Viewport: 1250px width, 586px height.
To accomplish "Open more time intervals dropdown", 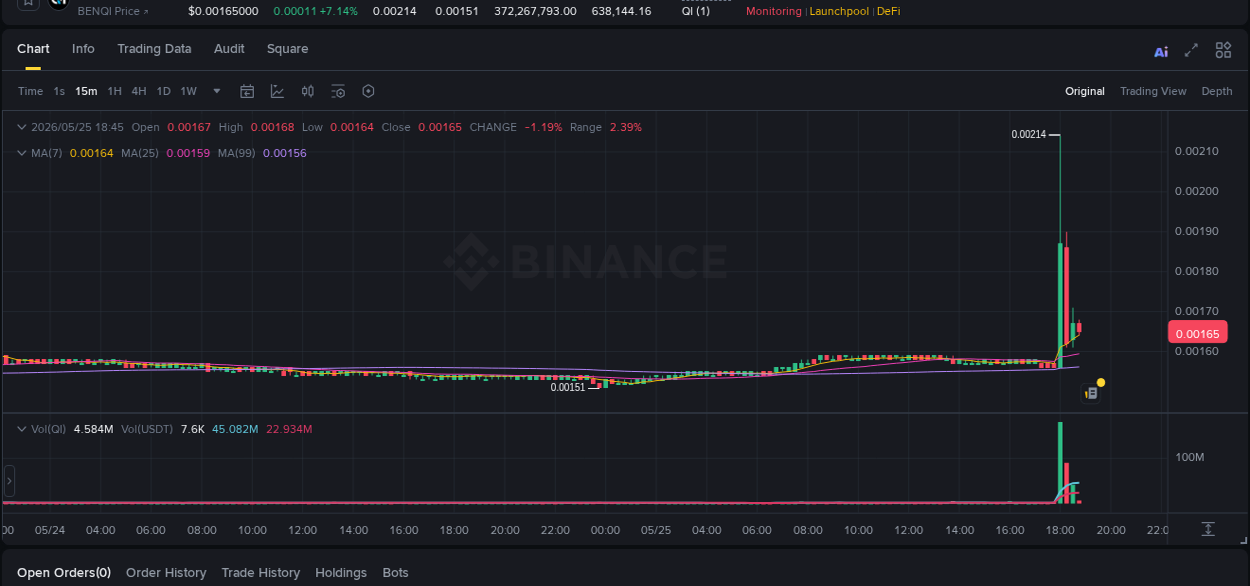I will coord(217,91).
